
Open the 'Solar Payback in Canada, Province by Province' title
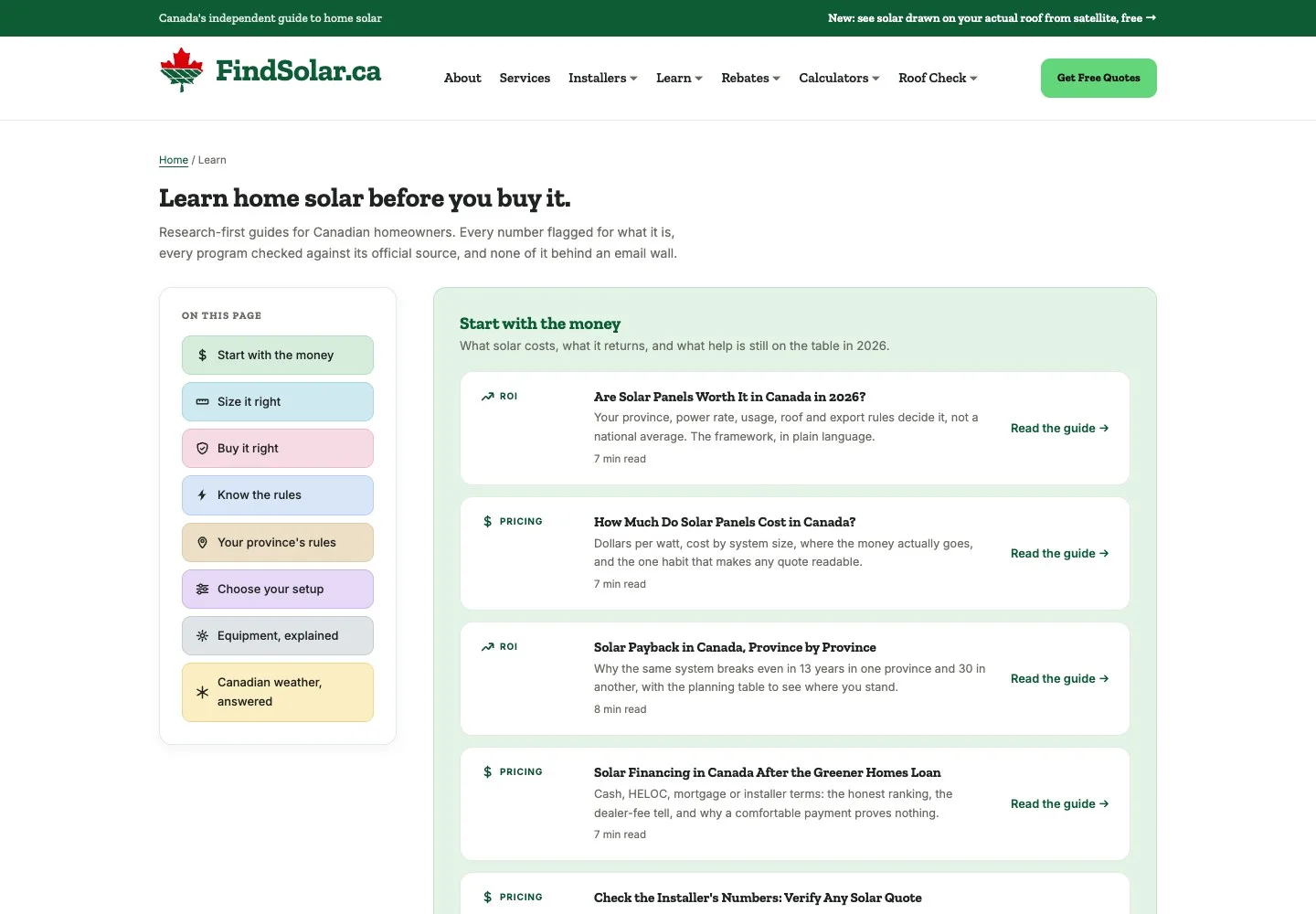pyautogui.click(x=735, y=647)
